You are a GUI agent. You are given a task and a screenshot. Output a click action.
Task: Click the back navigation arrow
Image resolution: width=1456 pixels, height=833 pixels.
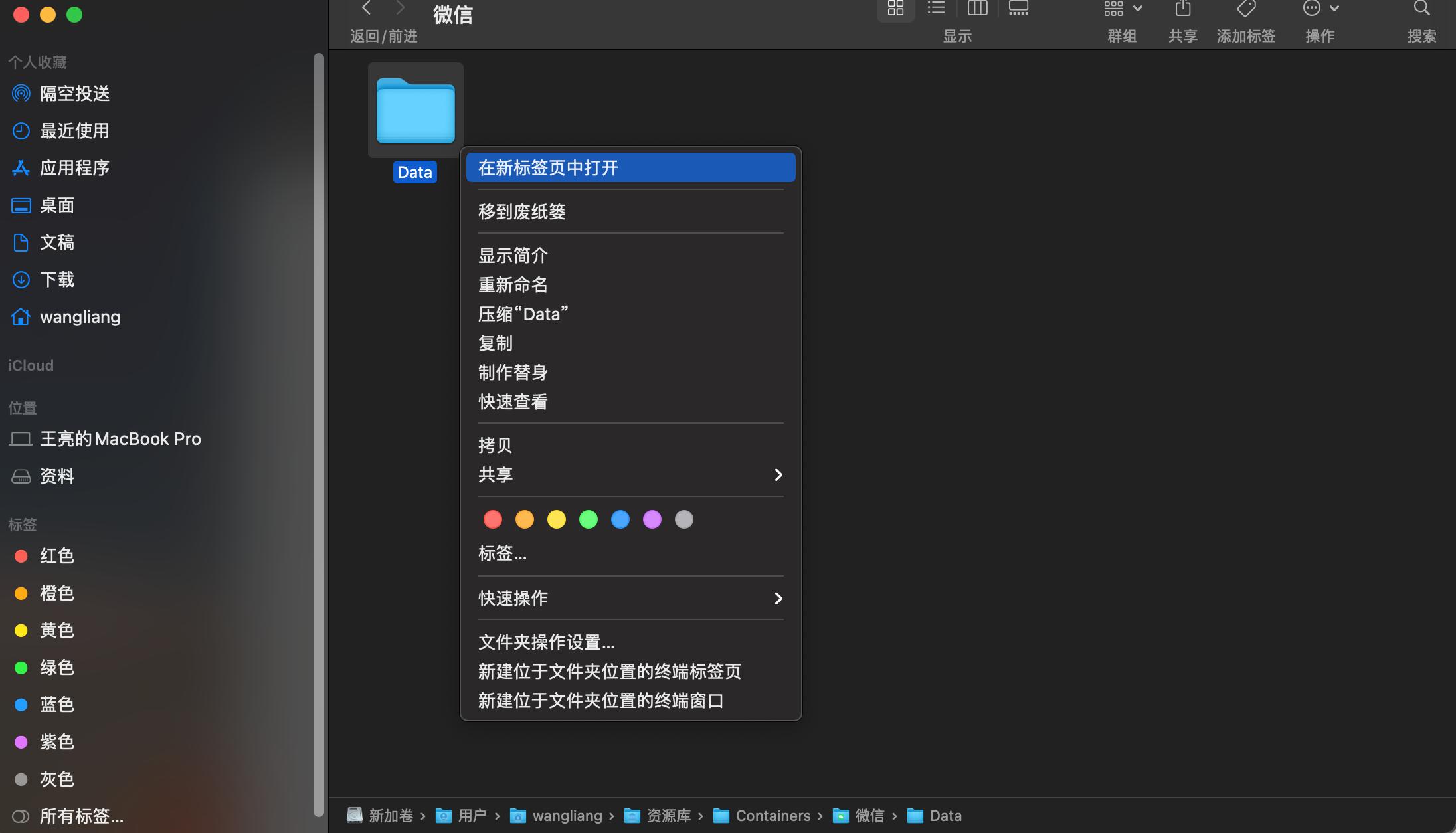coord(366,7)
